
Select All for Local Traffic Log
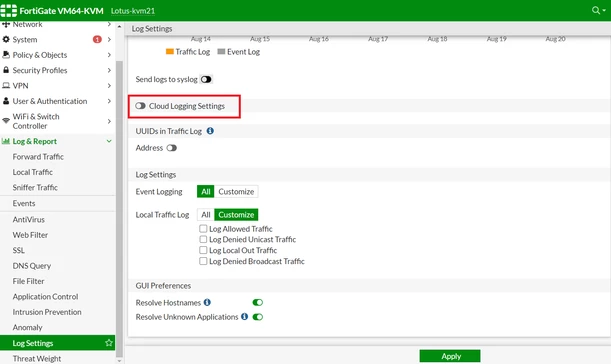click(205, 215)
